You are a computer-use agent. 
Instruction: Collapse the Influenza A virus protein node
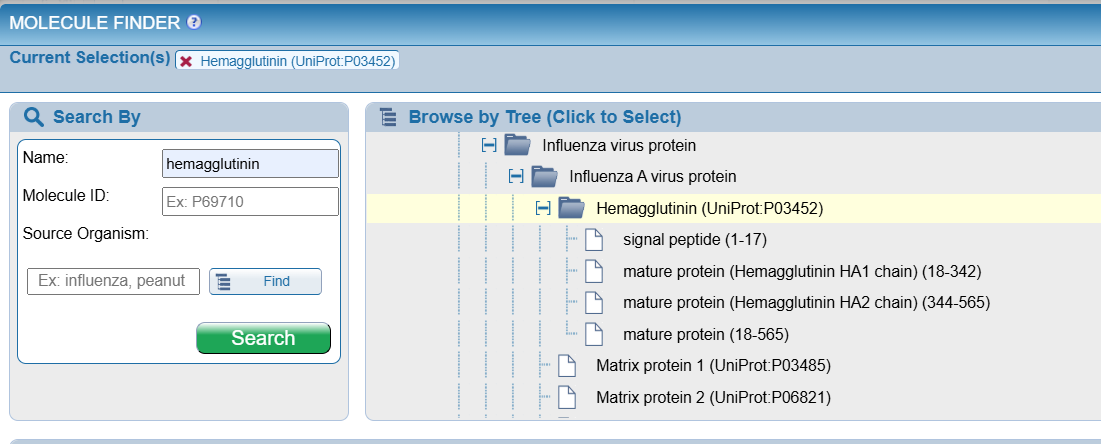[x=516, y=177]
